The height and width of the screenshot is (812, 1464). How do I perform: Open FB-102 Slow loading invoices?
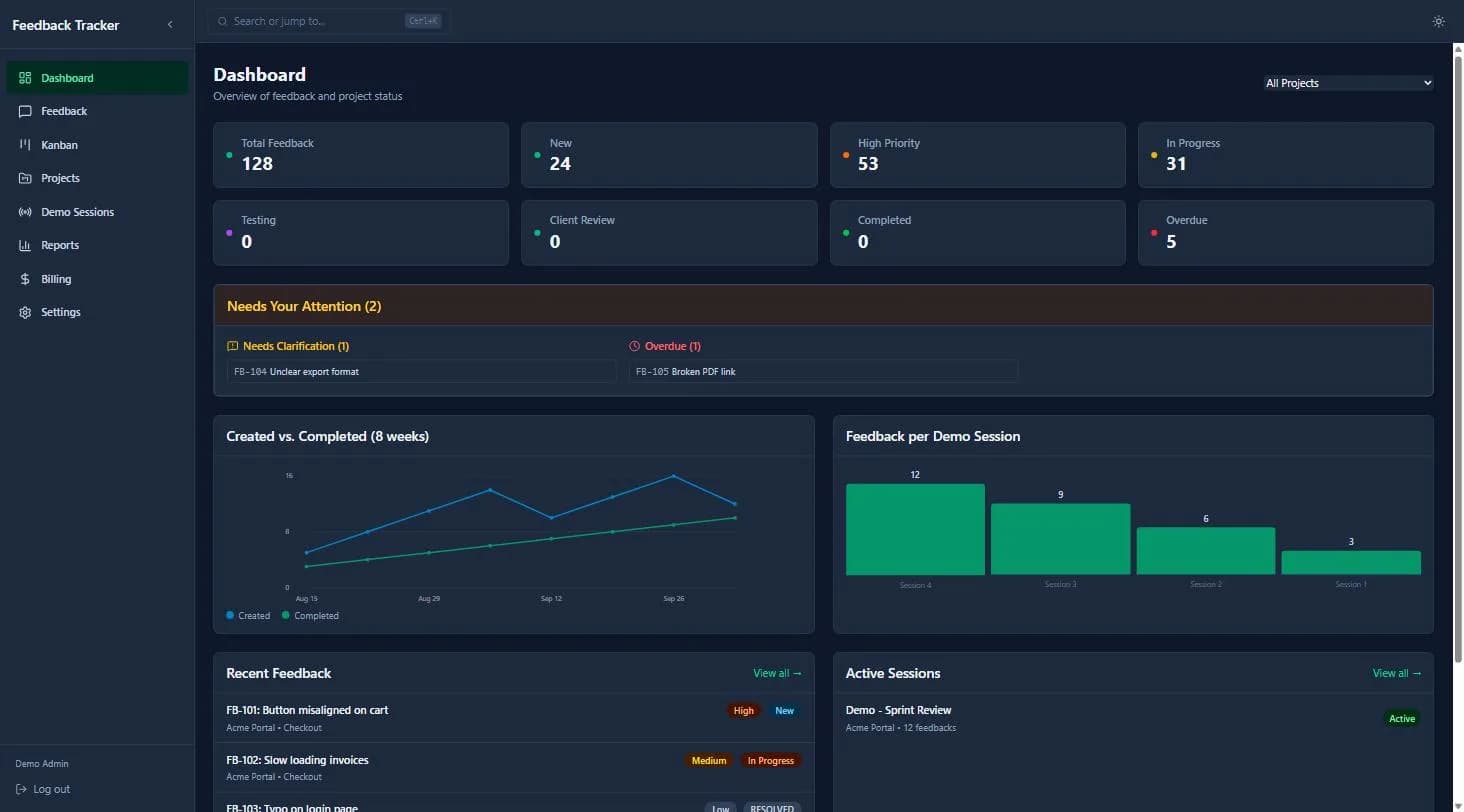(514, 768)
